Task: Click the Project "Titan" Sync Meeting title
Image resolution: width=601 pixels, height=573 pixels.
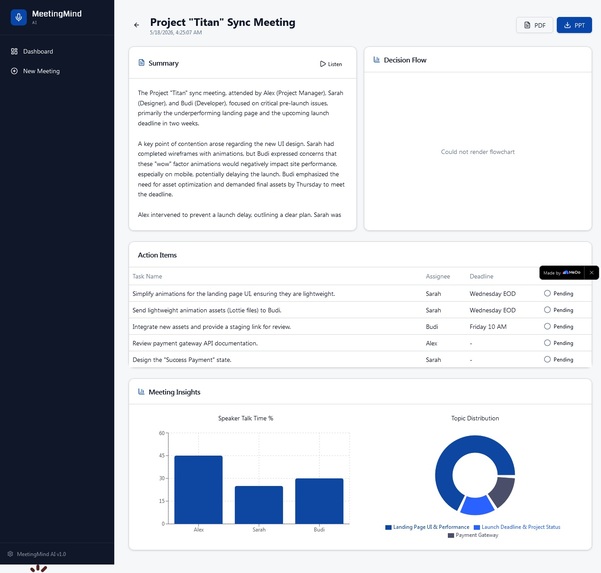Action: click(x=223, y=22)
